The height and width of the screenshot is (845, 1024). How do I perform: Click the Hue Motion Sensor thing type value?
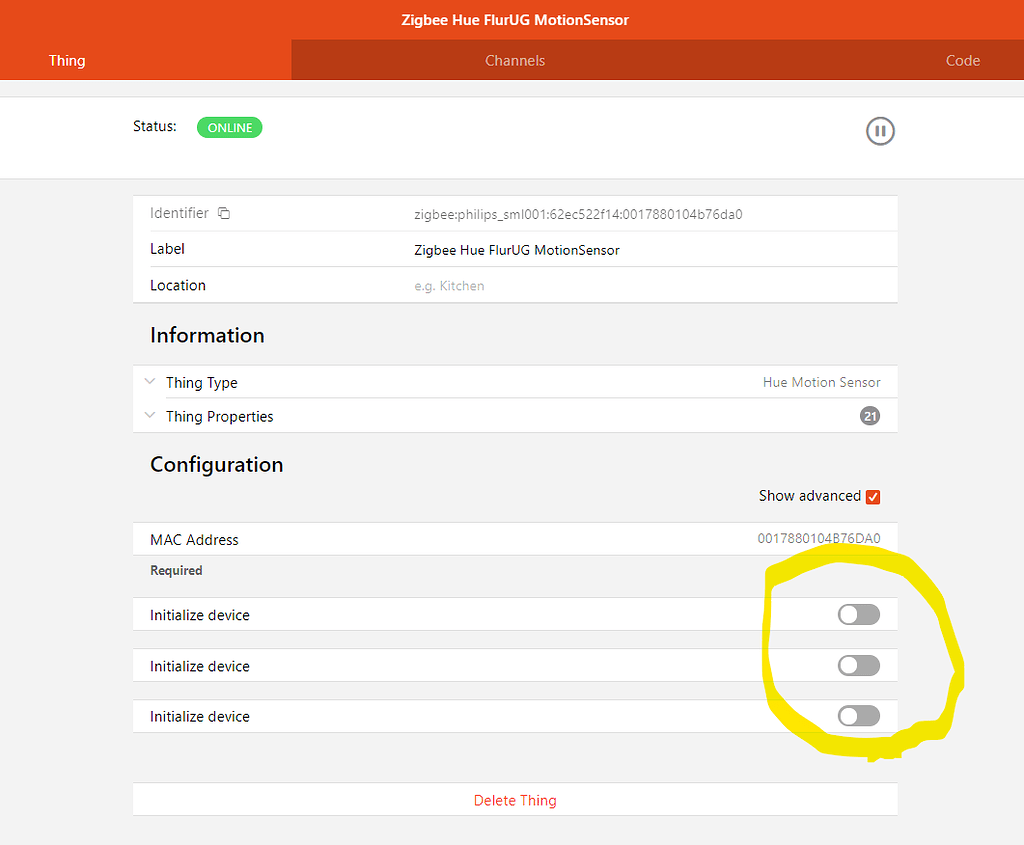(x=821, y=381)
